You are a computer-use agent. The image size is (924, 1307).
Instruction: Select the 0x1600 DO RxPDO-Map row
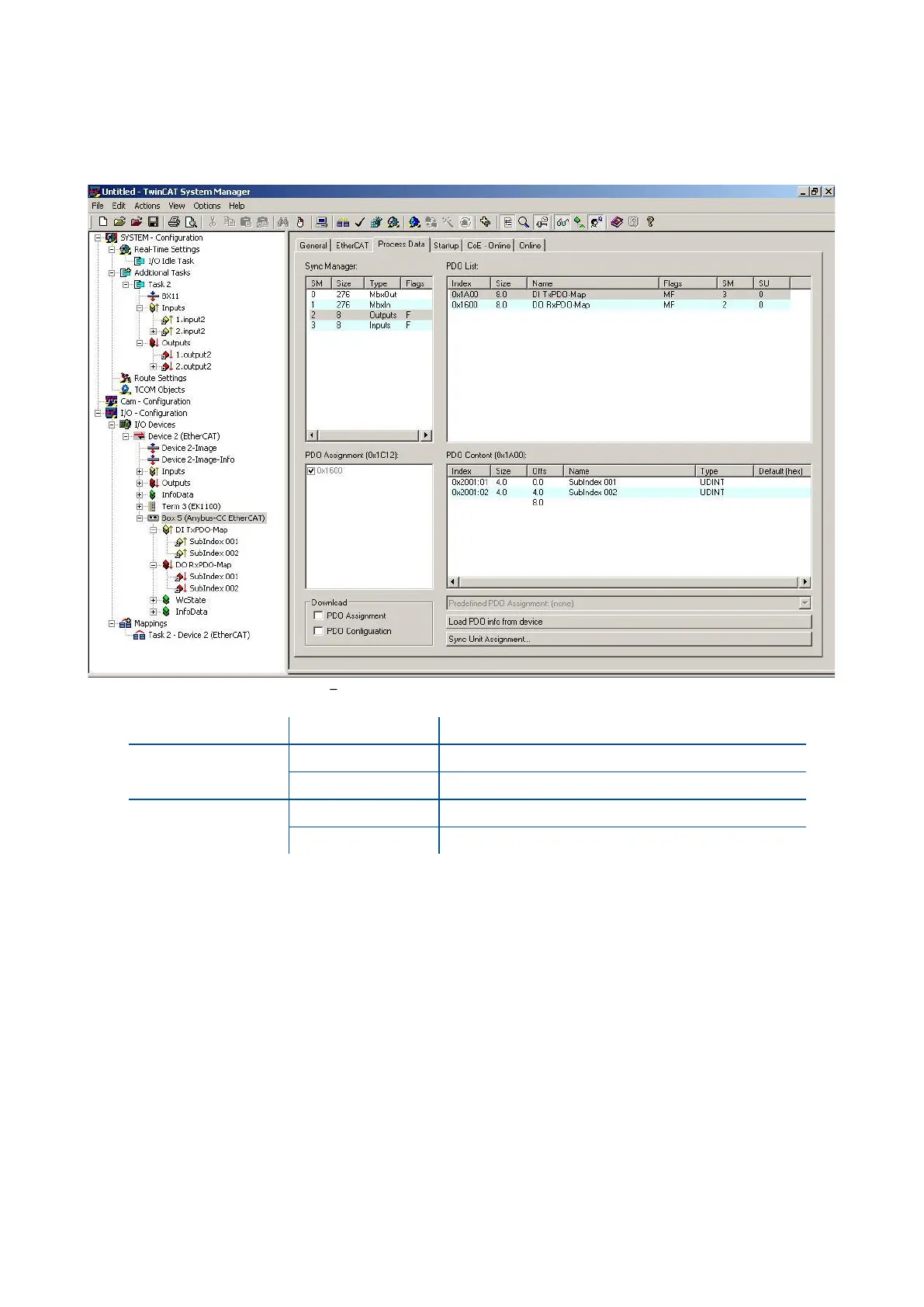559,305
